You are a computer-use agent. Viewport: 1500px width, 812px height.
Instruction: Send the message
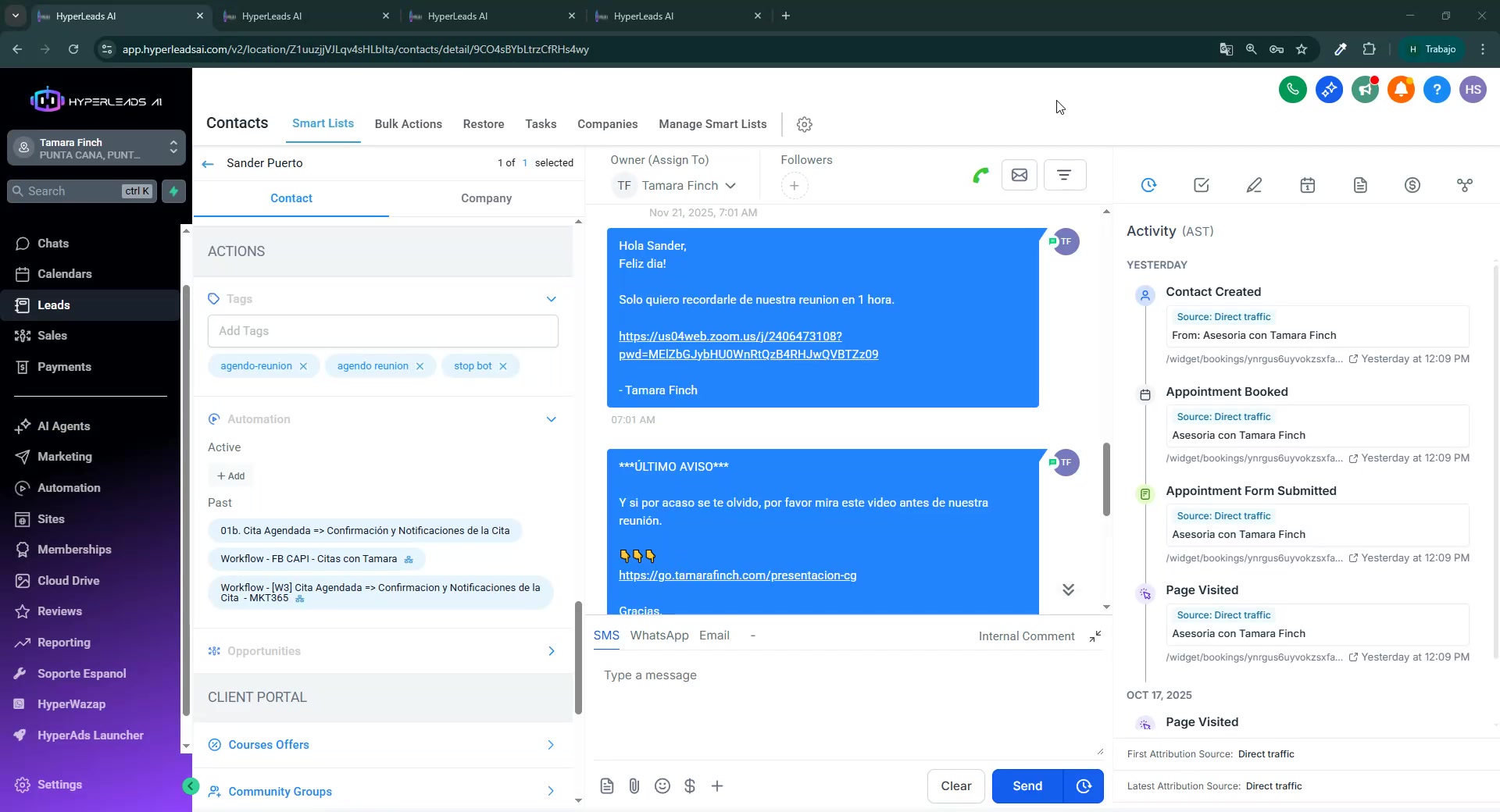pyautogui.click(x=1027, y=786)
